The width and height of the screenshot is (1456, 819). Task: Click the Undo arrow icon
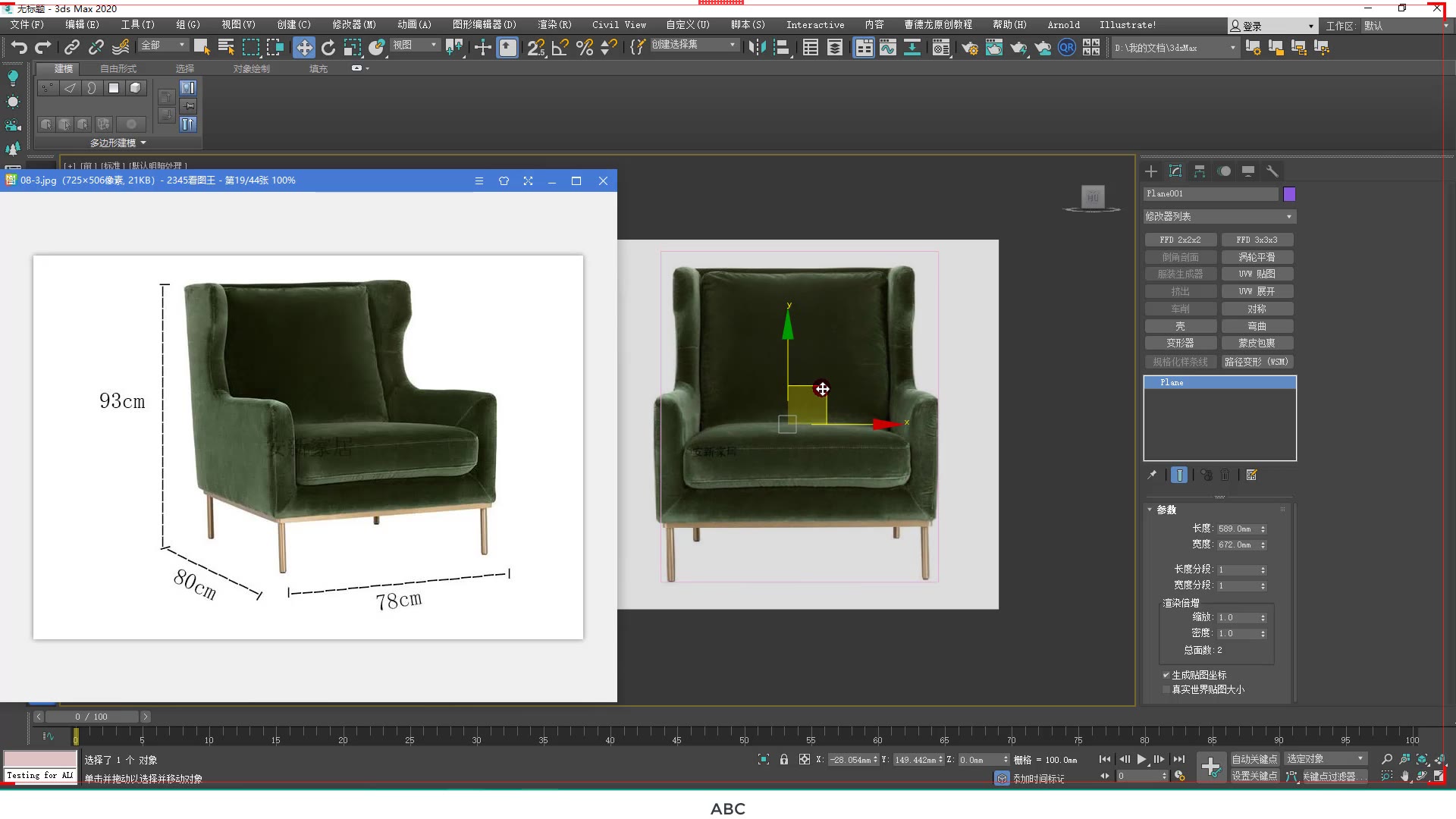click(x=19, y=48)
